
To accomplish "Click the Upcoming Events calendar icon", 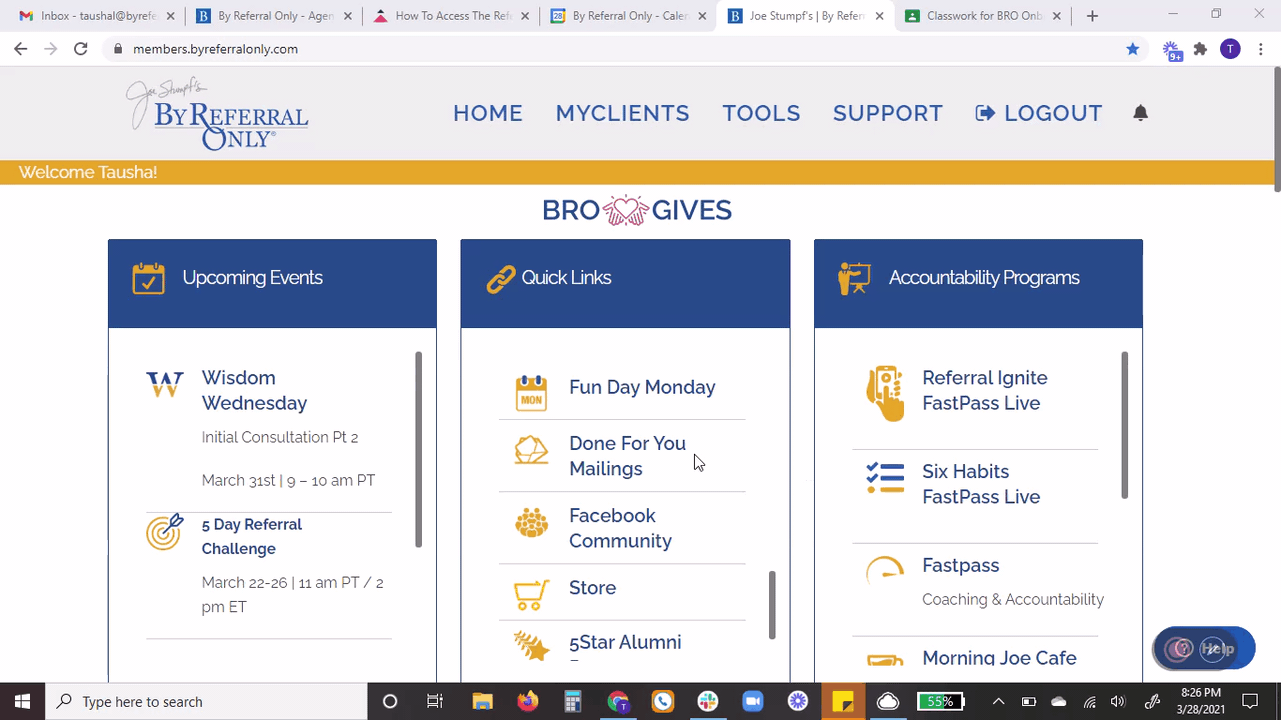I will (x=148, y=278).
